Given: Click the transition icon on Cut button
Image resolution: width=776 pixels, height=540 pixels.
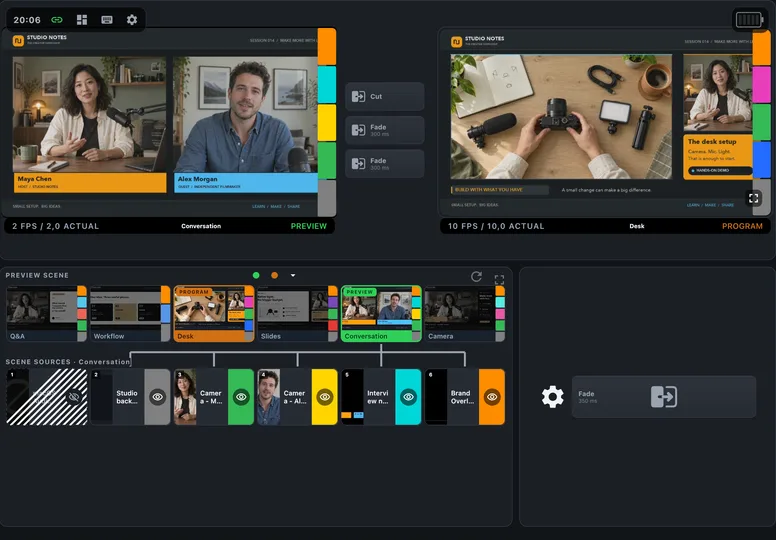Looking at the screenshot, I should pos(358,97).
